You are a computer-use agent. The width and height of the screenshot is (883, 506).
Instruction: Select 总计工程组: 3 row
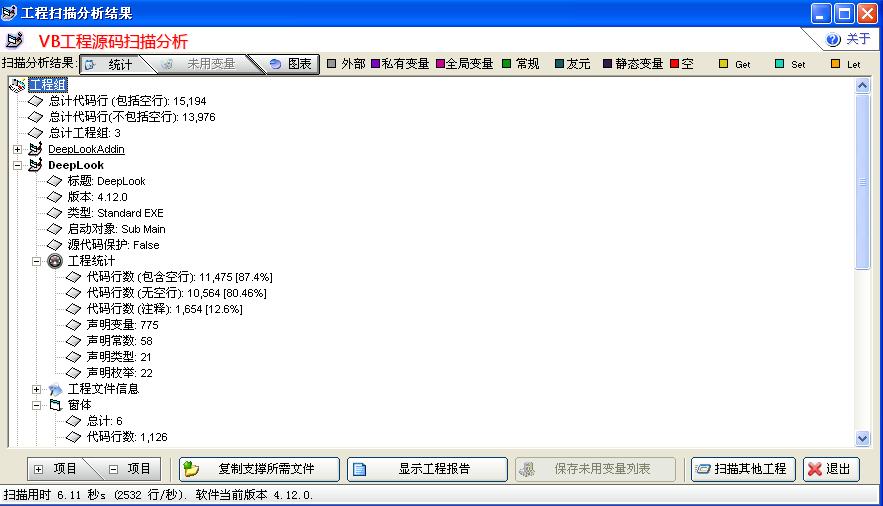point(84,133)
